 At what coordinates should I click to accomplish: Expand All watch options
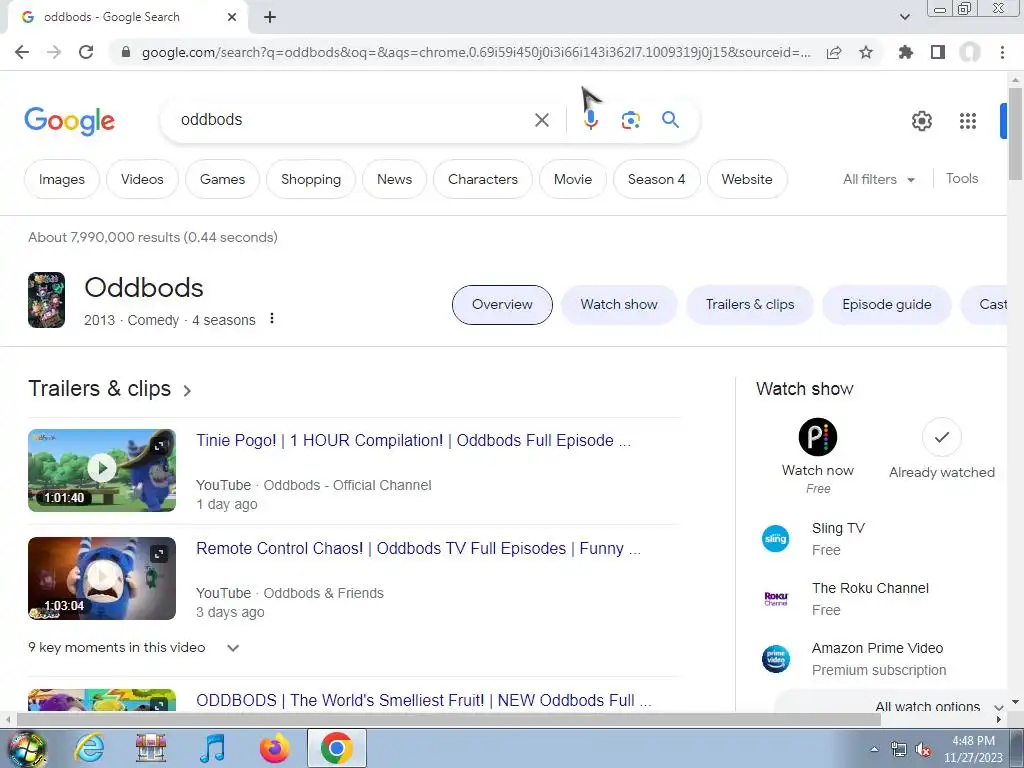click(938, 707)
